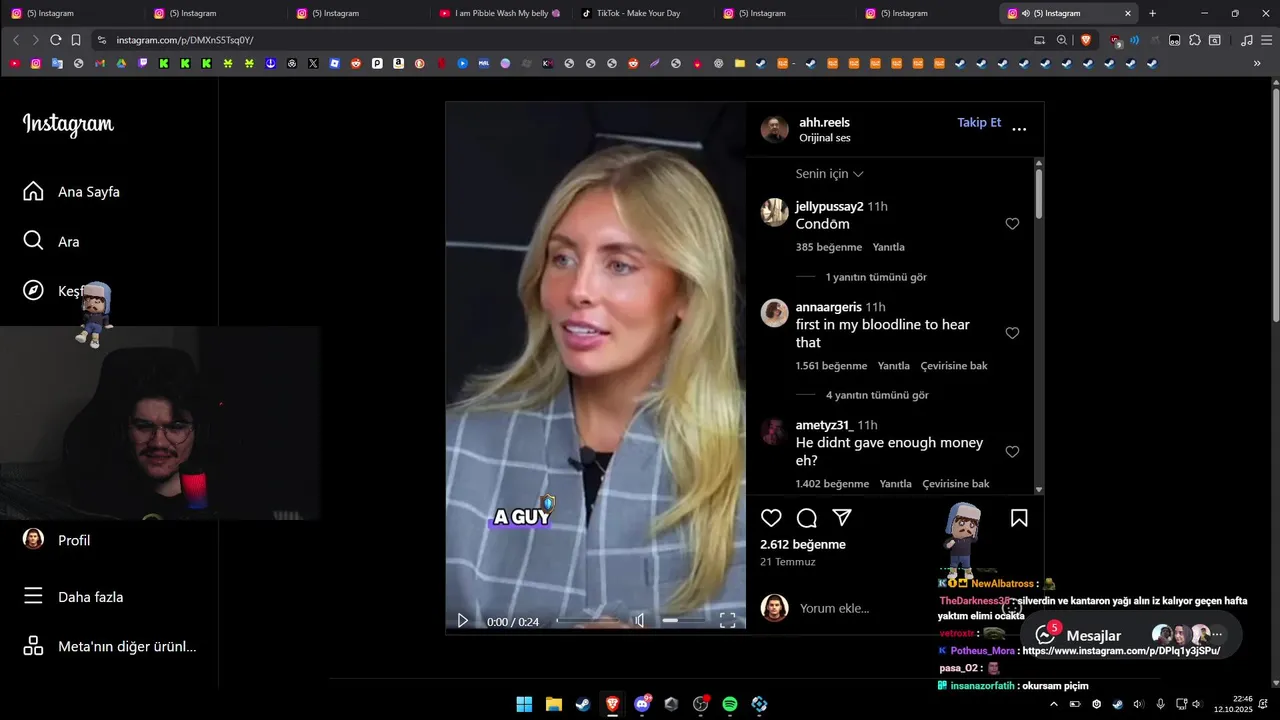Open Steam from the taskbar
Screen dimensions: 1280x720
coord(582,704)
